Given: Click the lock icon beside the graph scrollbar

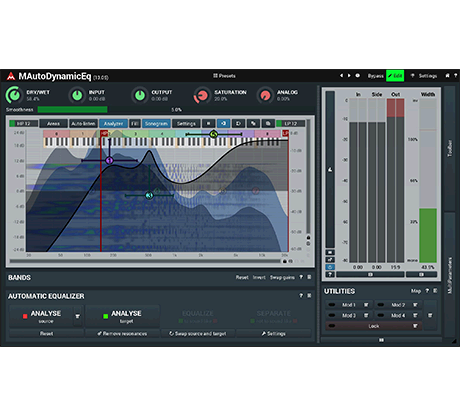Looking at the screenshot, I should [285, 261].
